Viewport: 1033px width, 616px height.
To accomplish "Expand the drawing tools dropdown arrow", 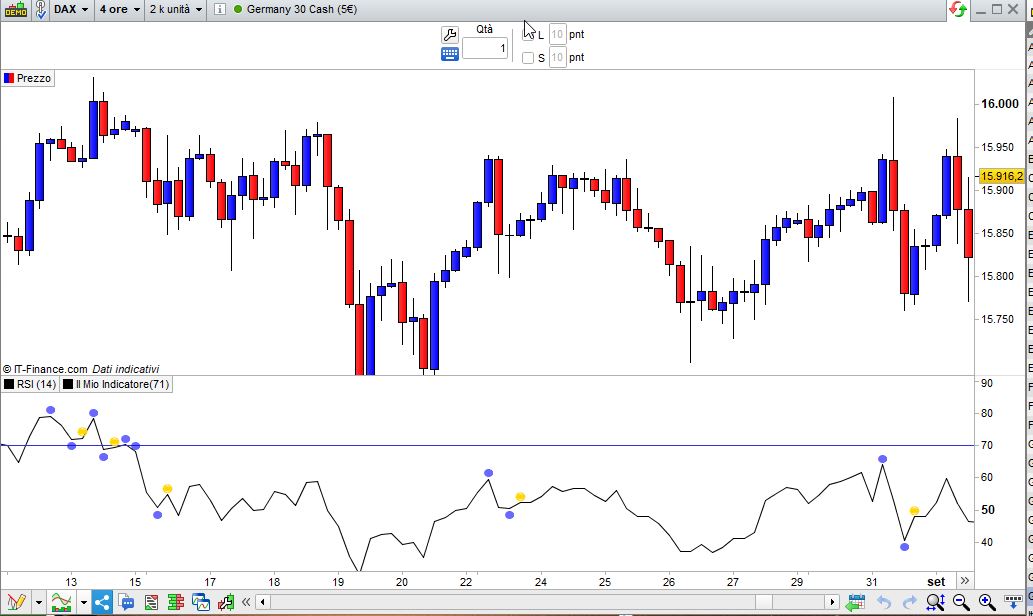I will pos(39,602).
